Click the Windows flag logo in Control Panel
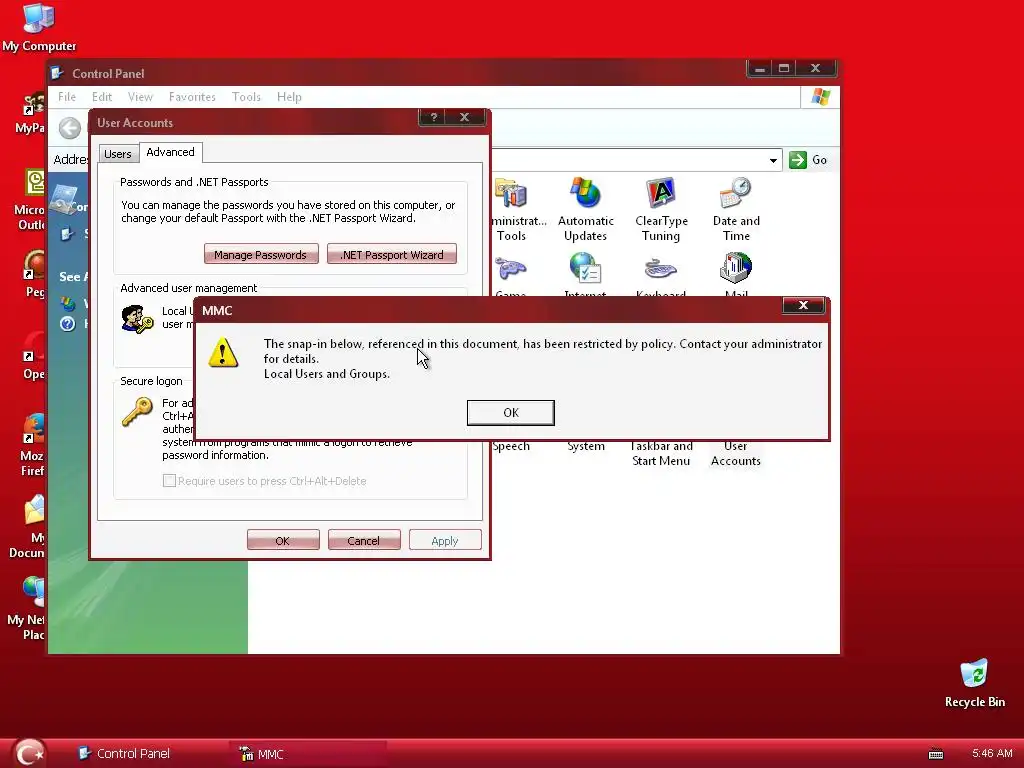 point(820,97)
